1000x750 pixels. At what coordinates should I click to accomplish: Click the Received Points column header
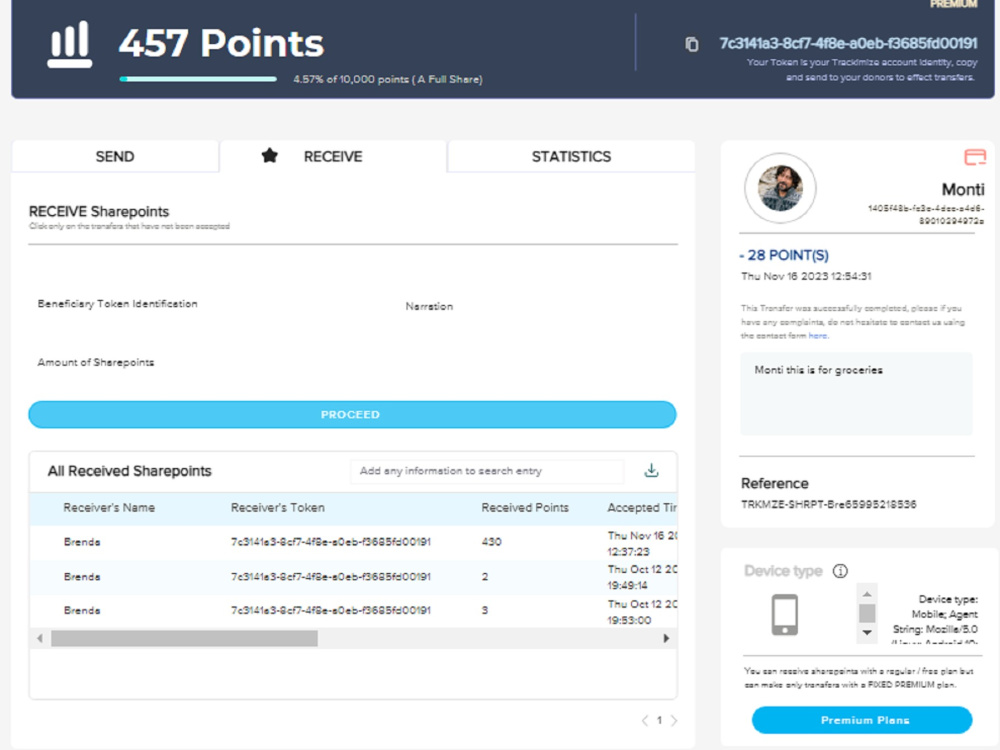pos(525,508)
